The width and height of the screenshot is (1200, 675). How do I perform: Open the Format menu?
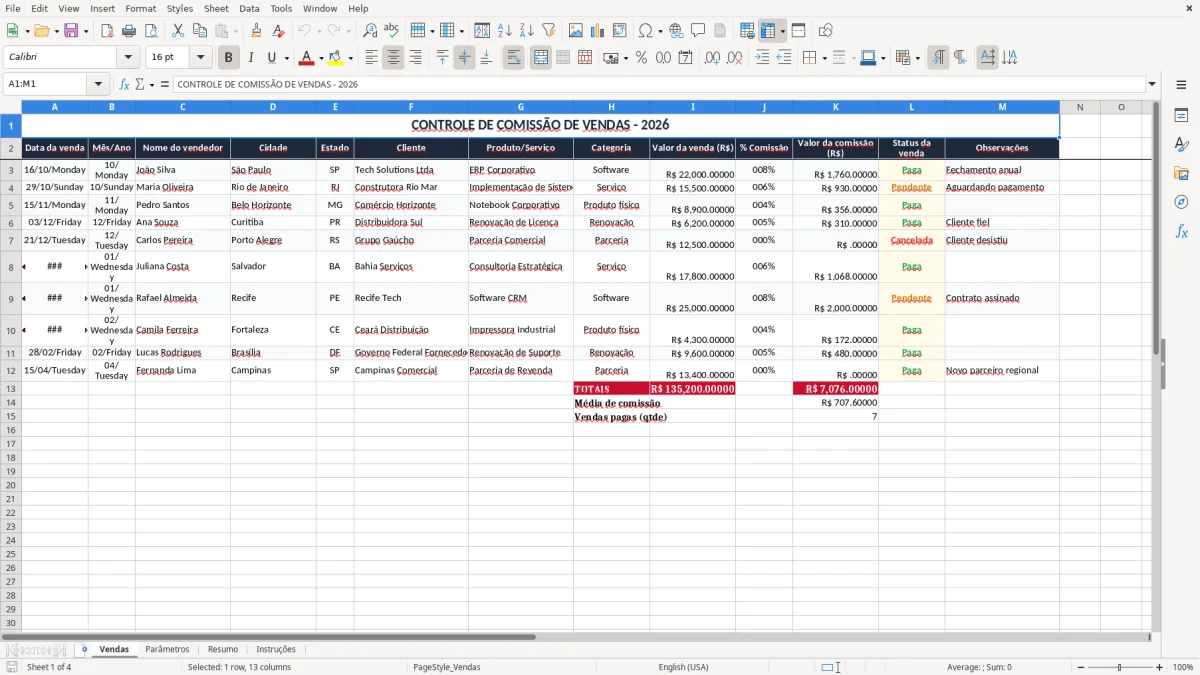[140, 8]
